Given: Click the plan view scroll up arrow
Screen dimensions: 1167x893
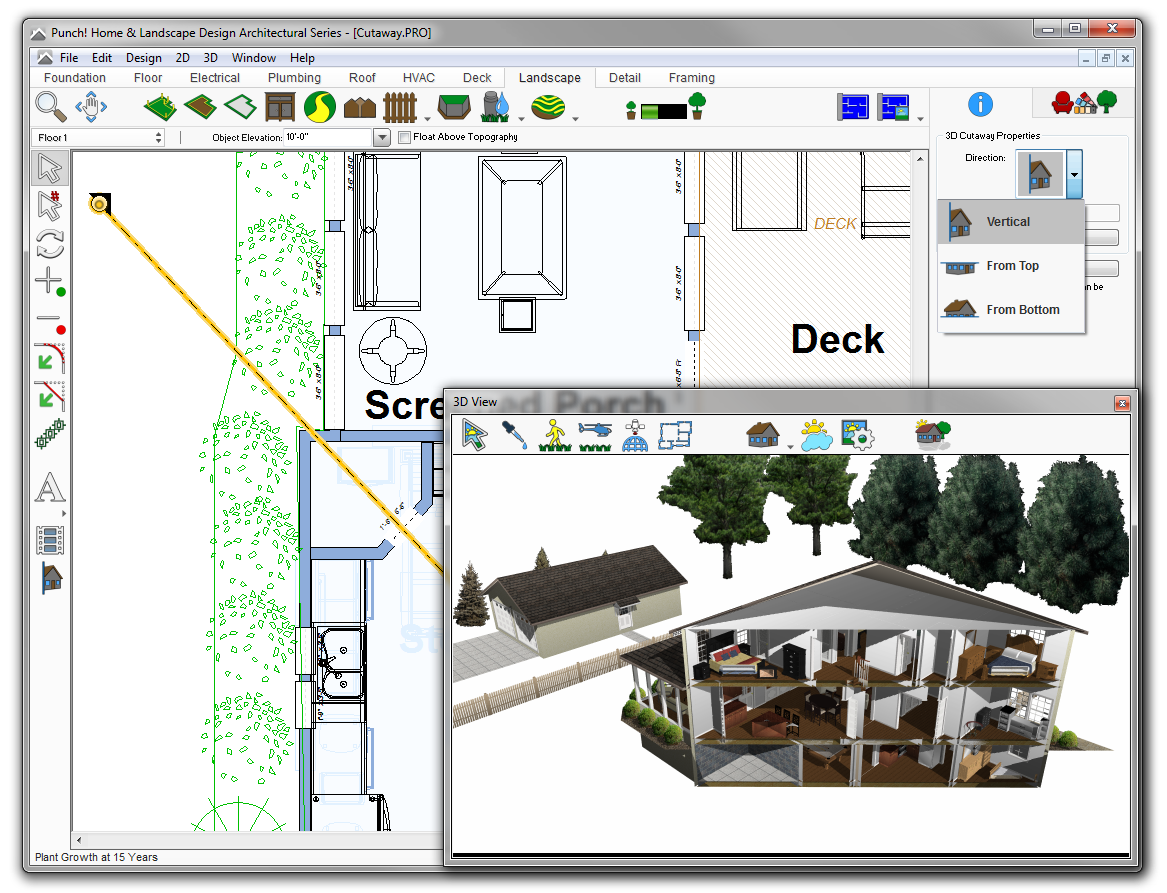Looking at the screenshot, I should click(x=921, y=159).
